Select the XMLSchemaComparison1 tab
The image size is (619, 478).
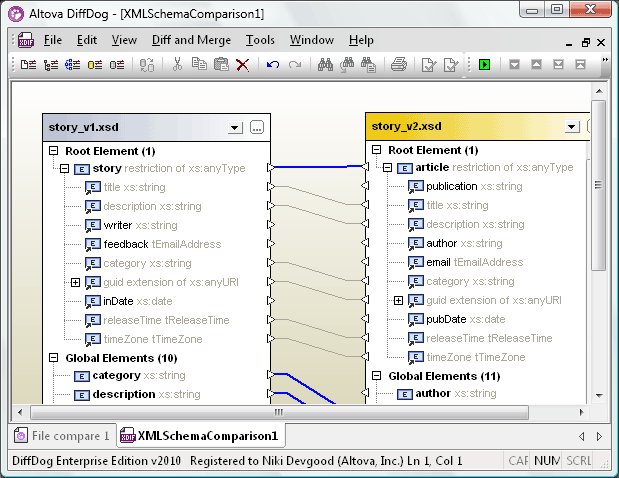[x=201, y=436]
